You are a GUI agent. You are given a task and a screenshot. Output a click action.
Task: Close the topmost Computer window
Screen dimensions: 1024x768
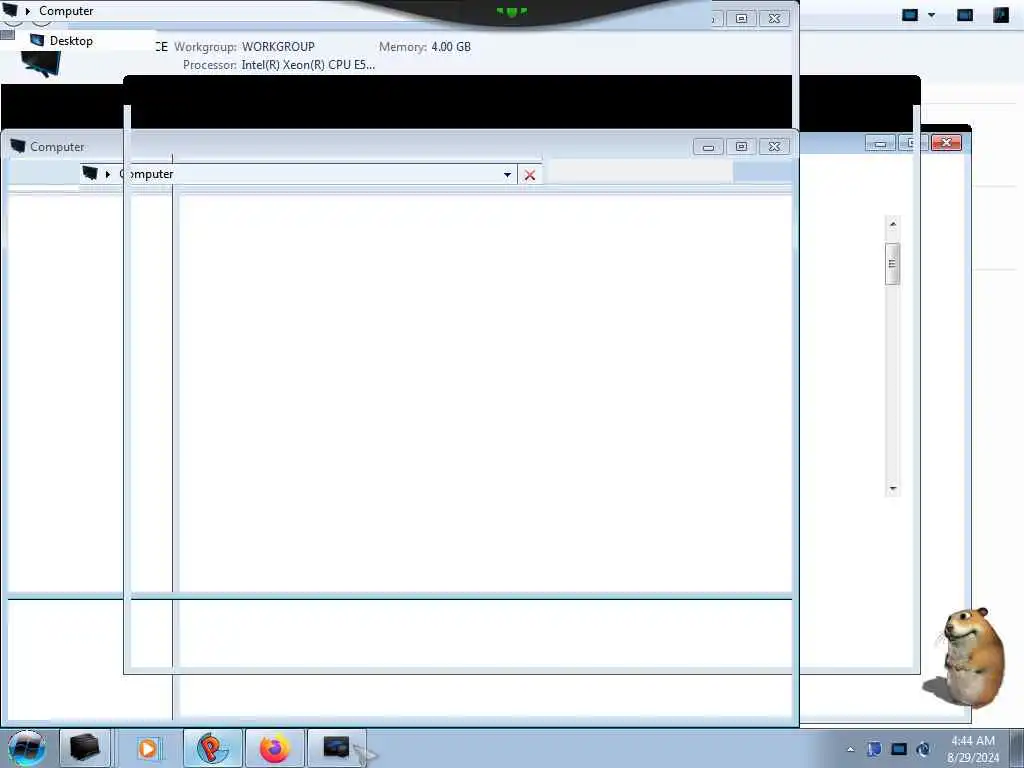tap(775, 19)
